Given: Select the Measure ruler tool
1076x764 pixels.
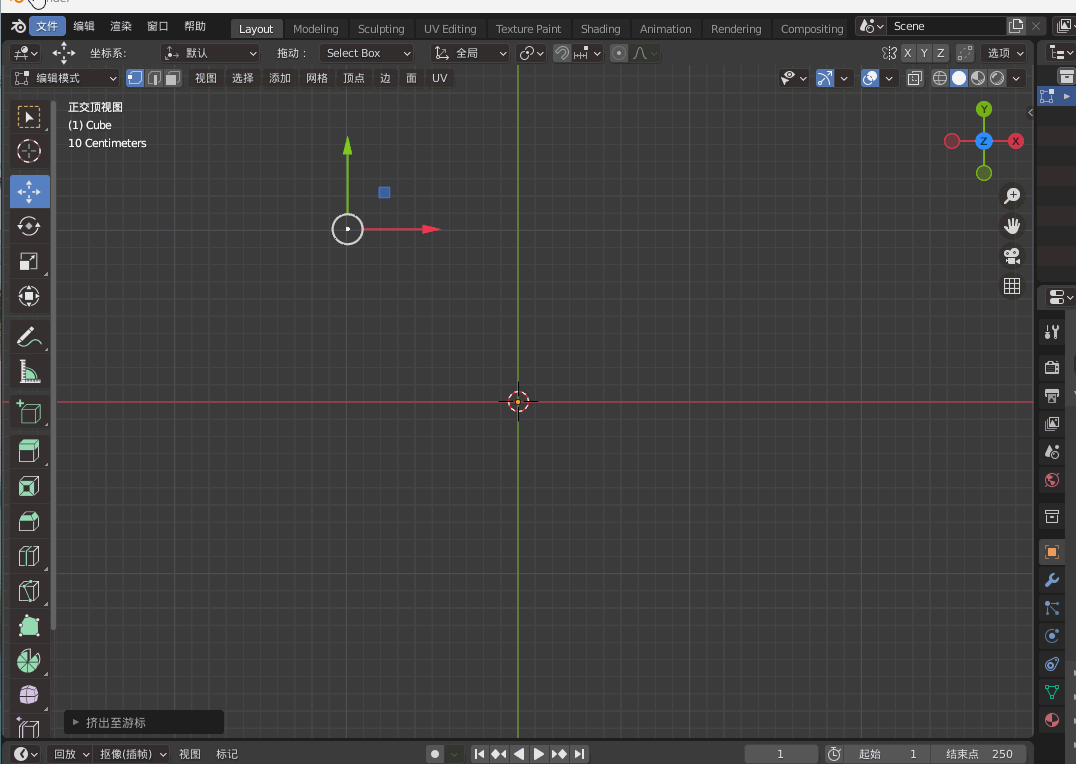Looking at the screenshot, I should (29, 372).
